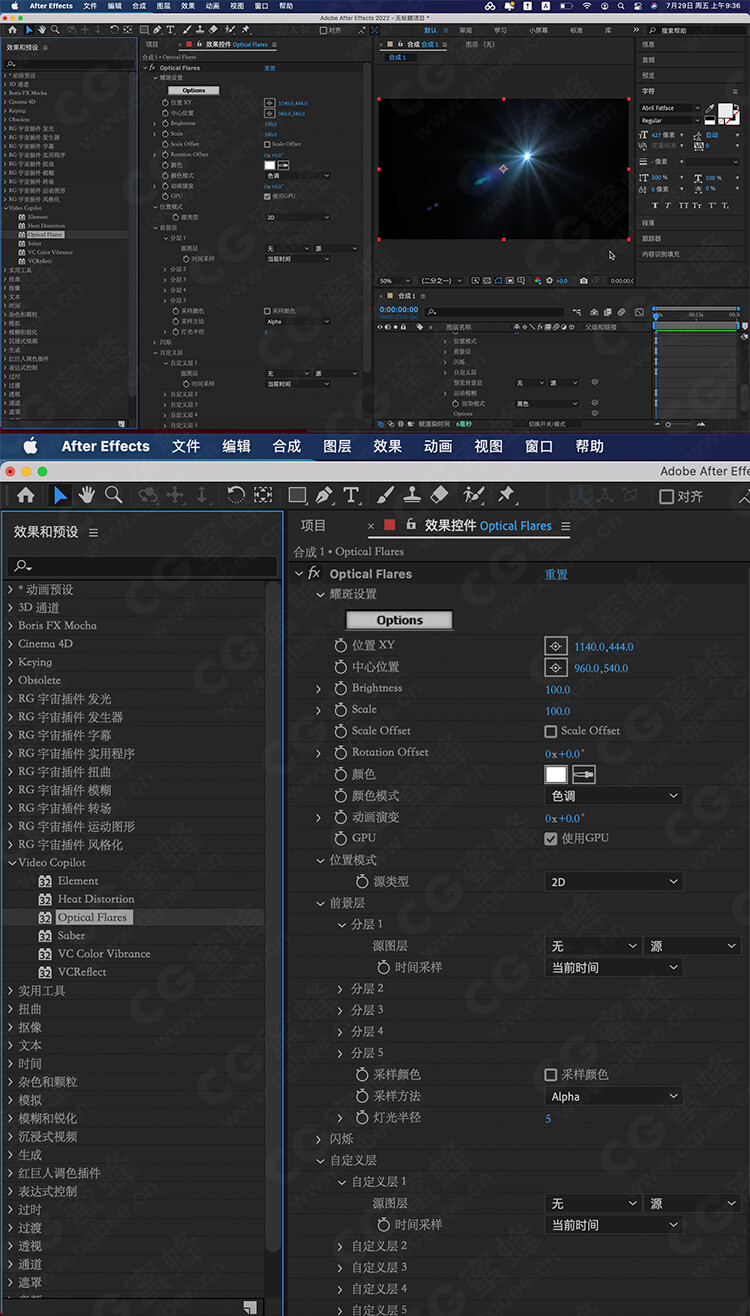Select the Brush tool in the enlarged toolbar
750x1316 pixels.
(x=386, y=495)
